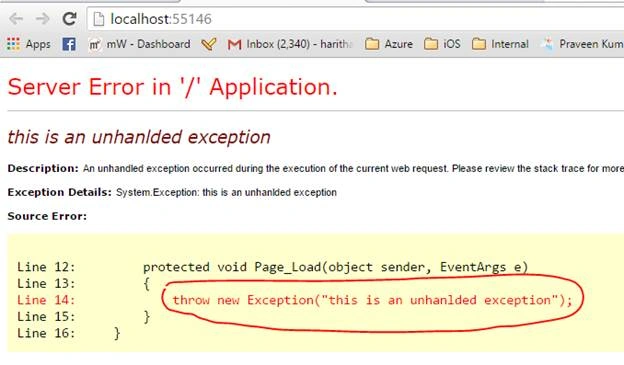Image resolution: width=624 pixels, height=365 pixels.
Task: Open the Praveen Kum bookmark
Action: pos(583,44)
